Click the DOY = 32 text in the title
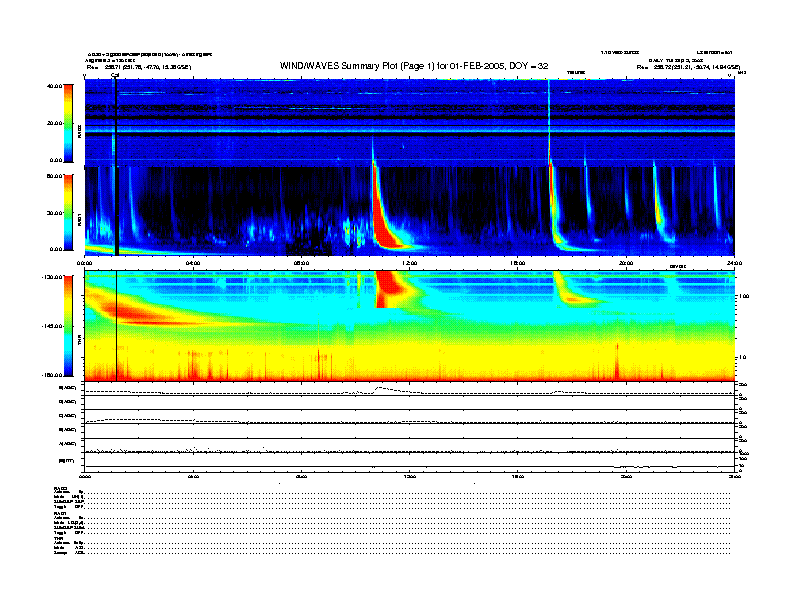The height and width of the screenshot is (612, 792). tap(529, 66)
